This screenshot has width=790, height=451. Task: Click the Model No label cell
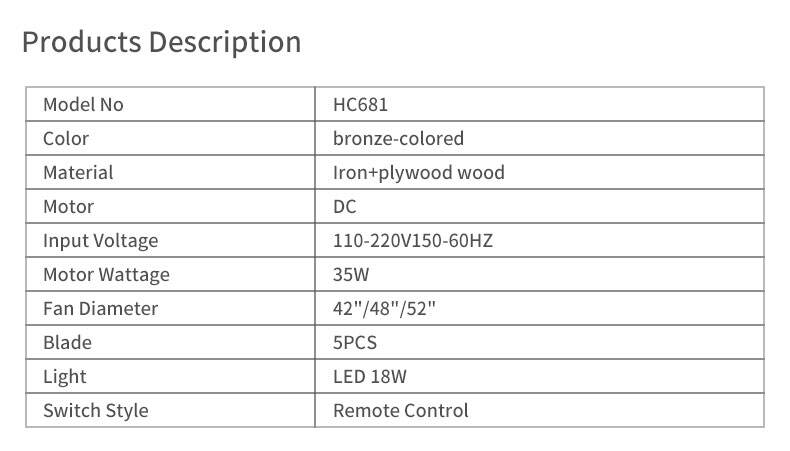click(83, 105)
